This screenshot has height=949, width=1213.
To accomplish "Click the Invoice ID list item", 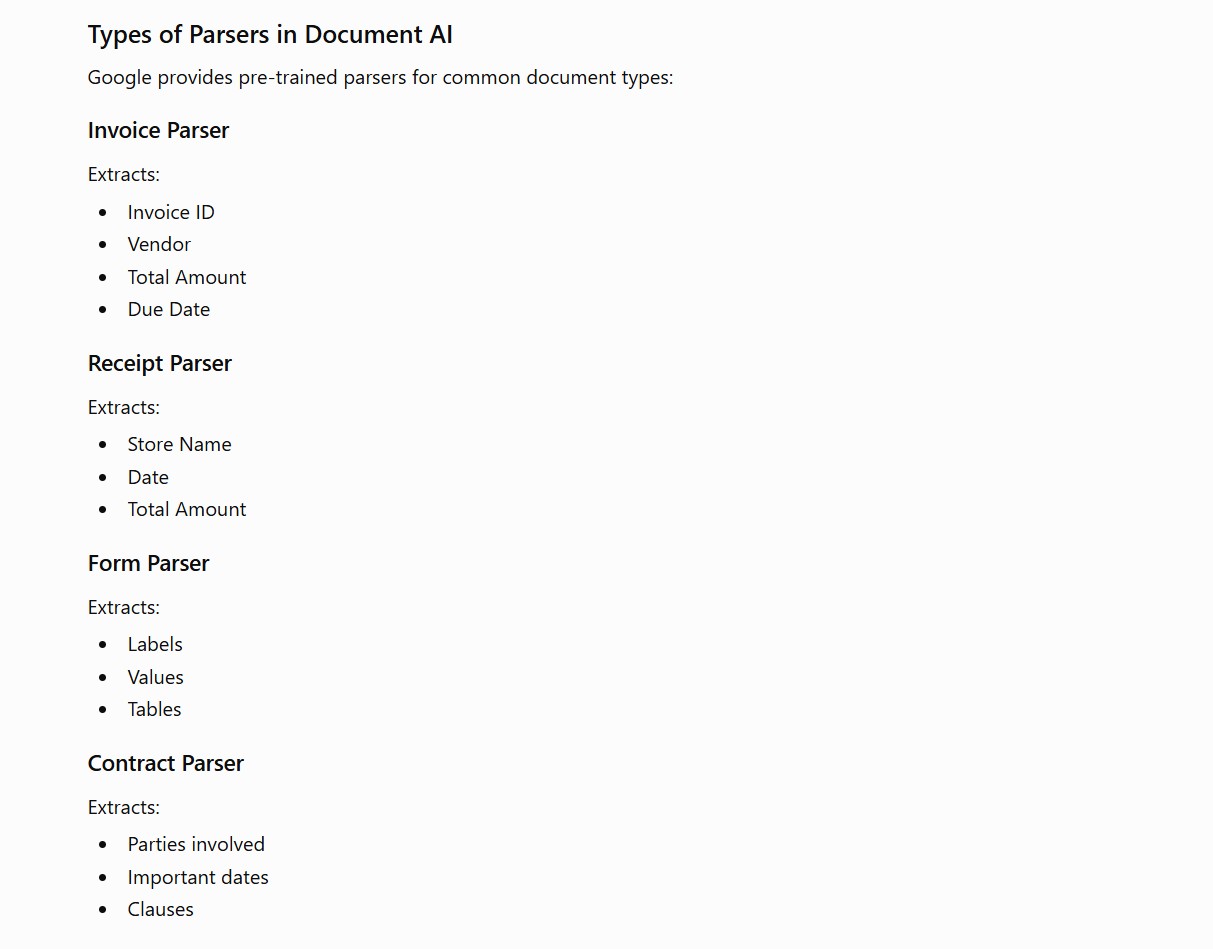I will coord(171,212).
